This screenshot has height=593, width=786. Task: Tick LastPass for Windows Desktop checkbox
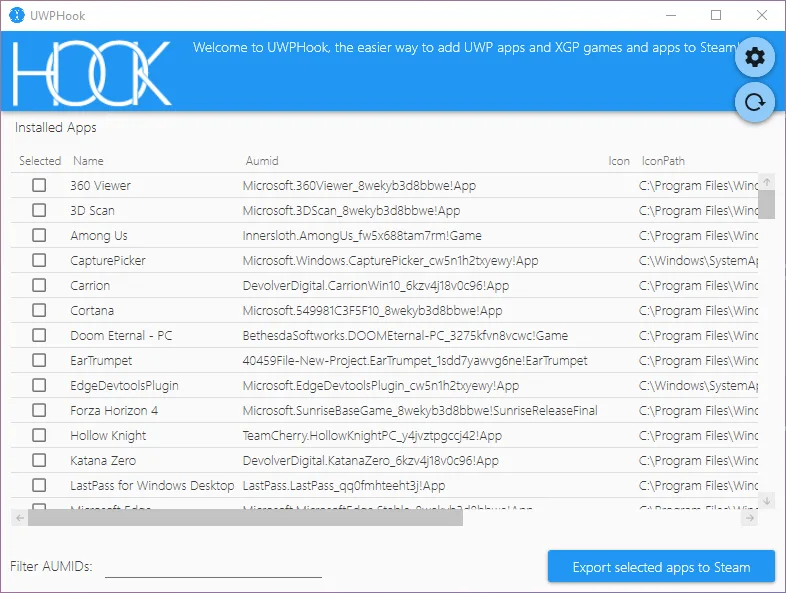[x=39, y=486]
